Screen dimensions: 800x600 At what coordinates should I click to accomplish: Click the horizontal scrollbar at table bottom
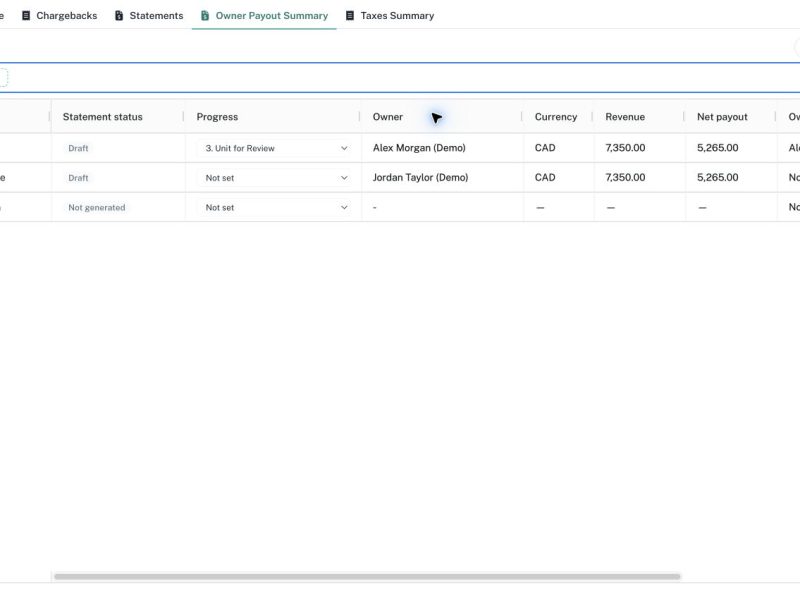point(367,577)
